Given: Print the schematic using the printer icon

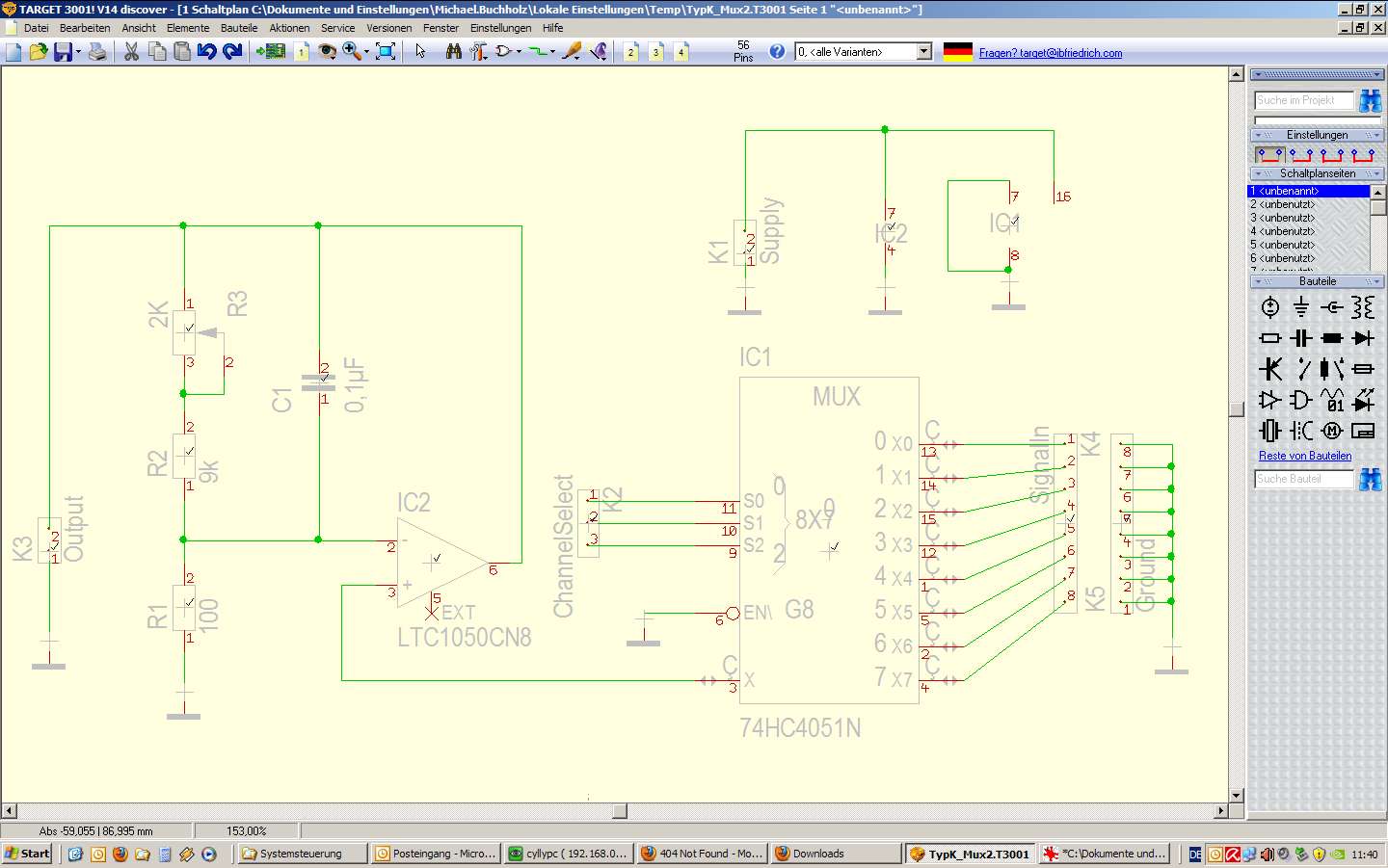Looking at the screenshot, I should pos(97,52).
